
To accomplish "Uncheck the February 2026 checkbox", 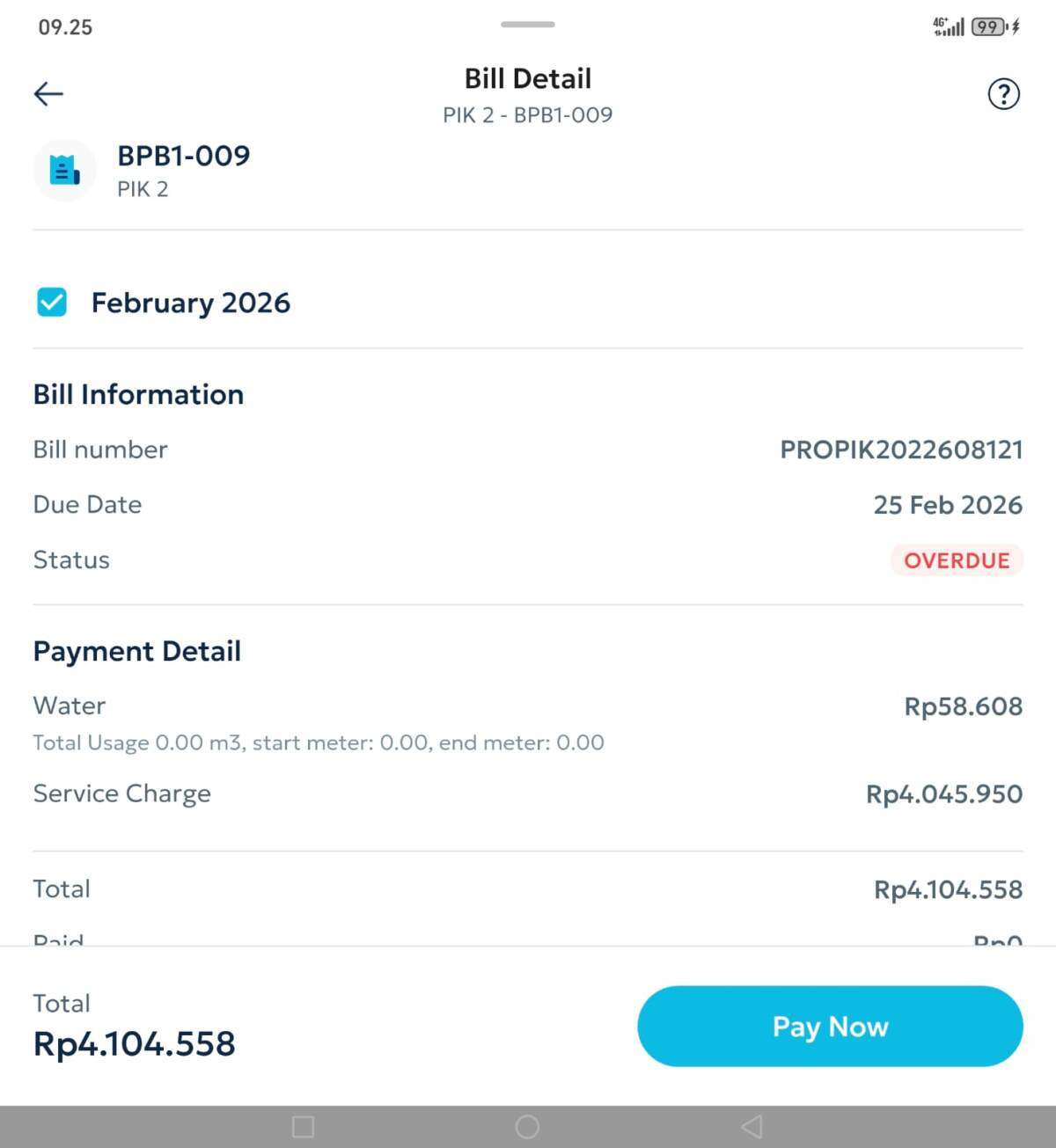I will coord(52,302).
